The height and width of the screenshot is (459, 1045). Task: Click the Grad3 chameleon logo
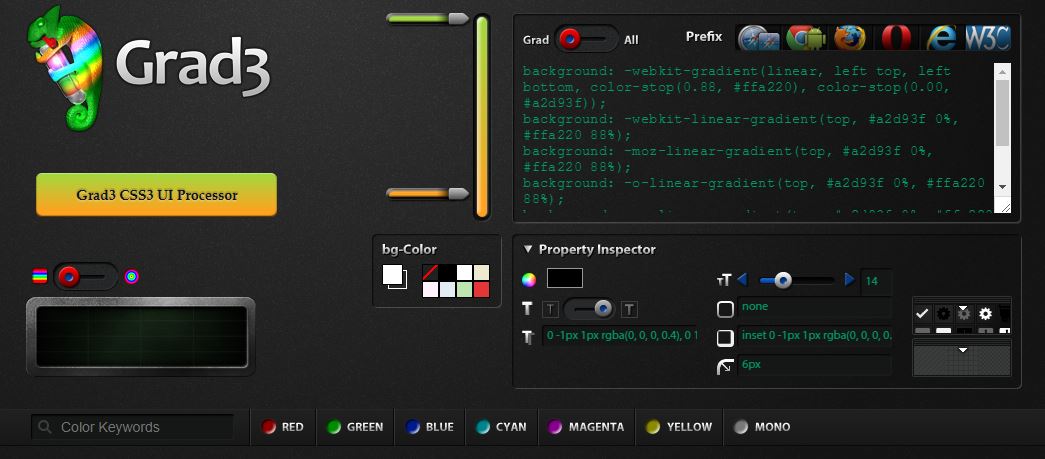(x=65, y=68)
